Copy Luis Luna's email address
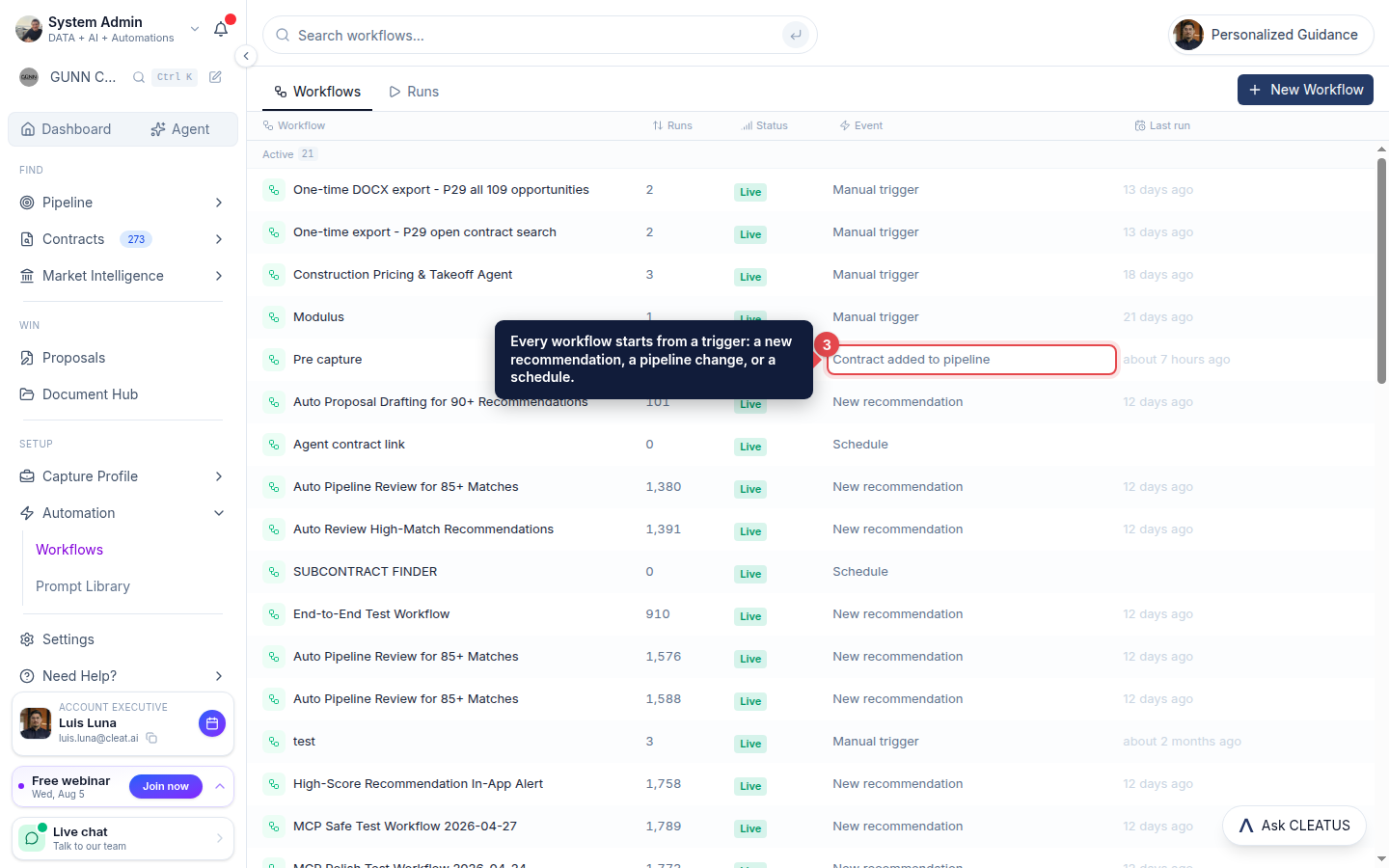This screenshot has width=1389, height=868. (x=151, y=738)
